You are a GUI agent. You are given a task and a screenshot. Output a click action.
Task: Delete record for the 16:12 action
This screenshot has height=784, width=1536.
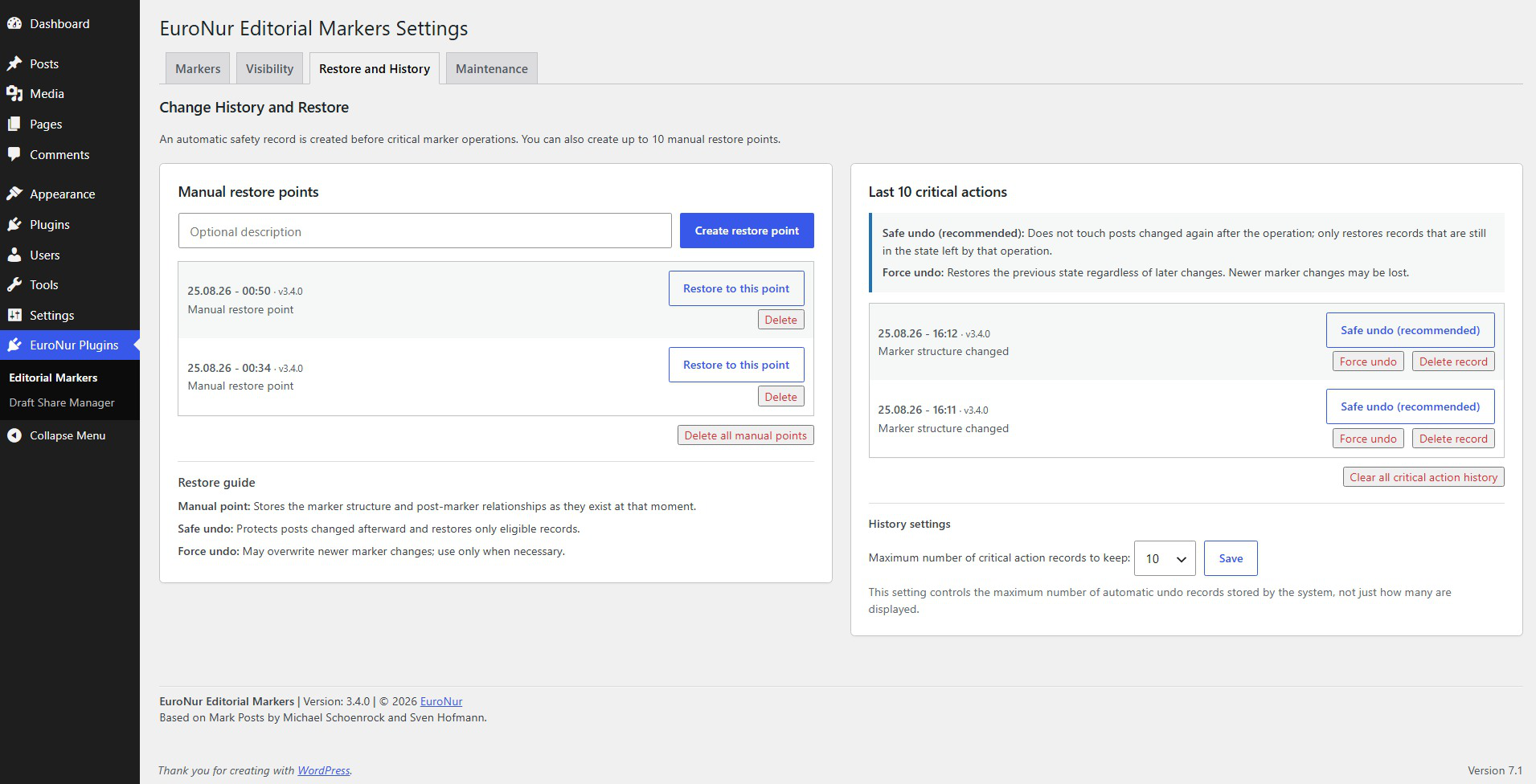[x=1453, y=361]
